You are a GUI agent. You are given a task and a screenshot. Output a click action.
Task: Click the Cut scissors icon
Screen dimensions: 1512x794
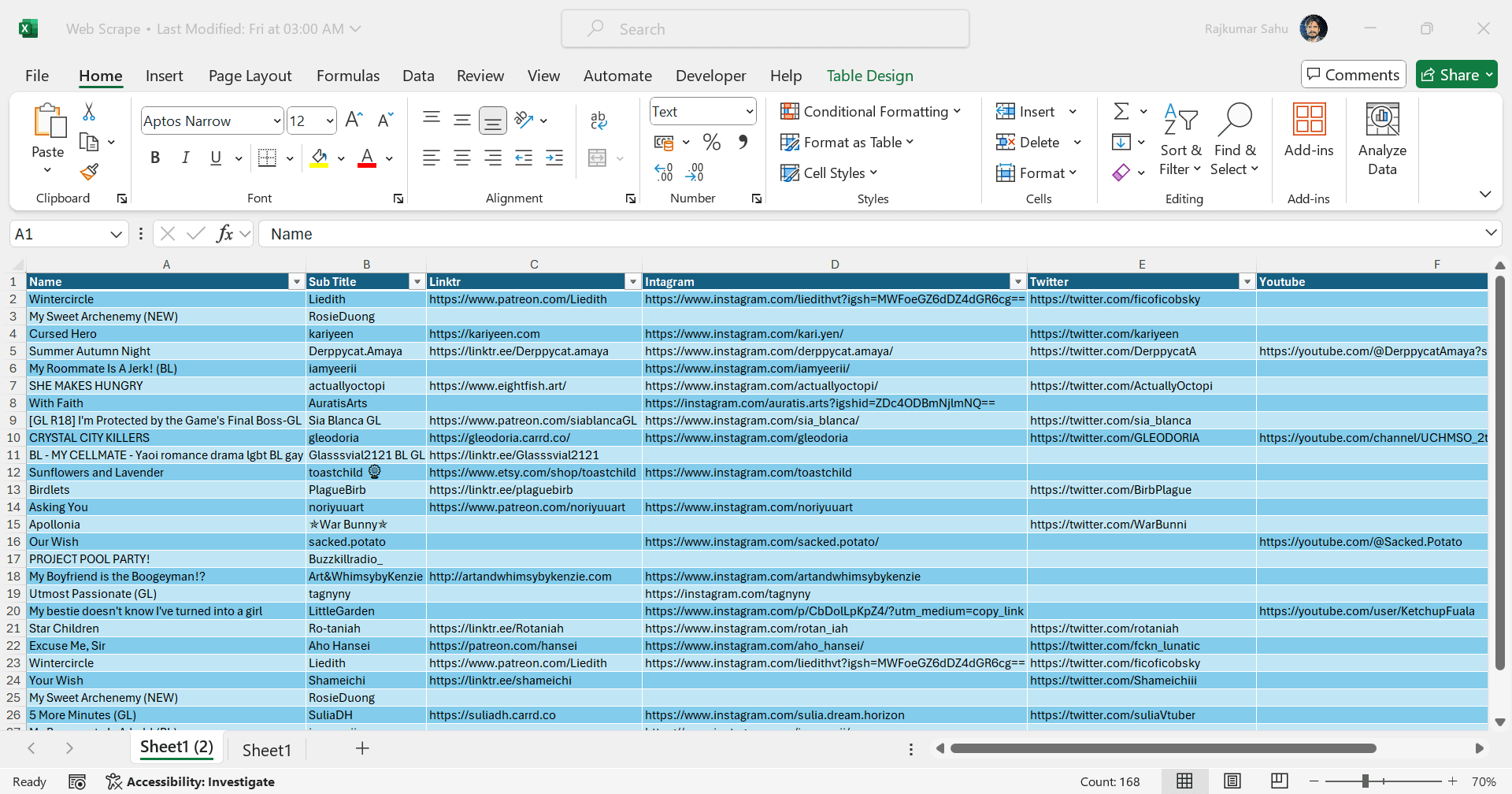click(89, 112)
